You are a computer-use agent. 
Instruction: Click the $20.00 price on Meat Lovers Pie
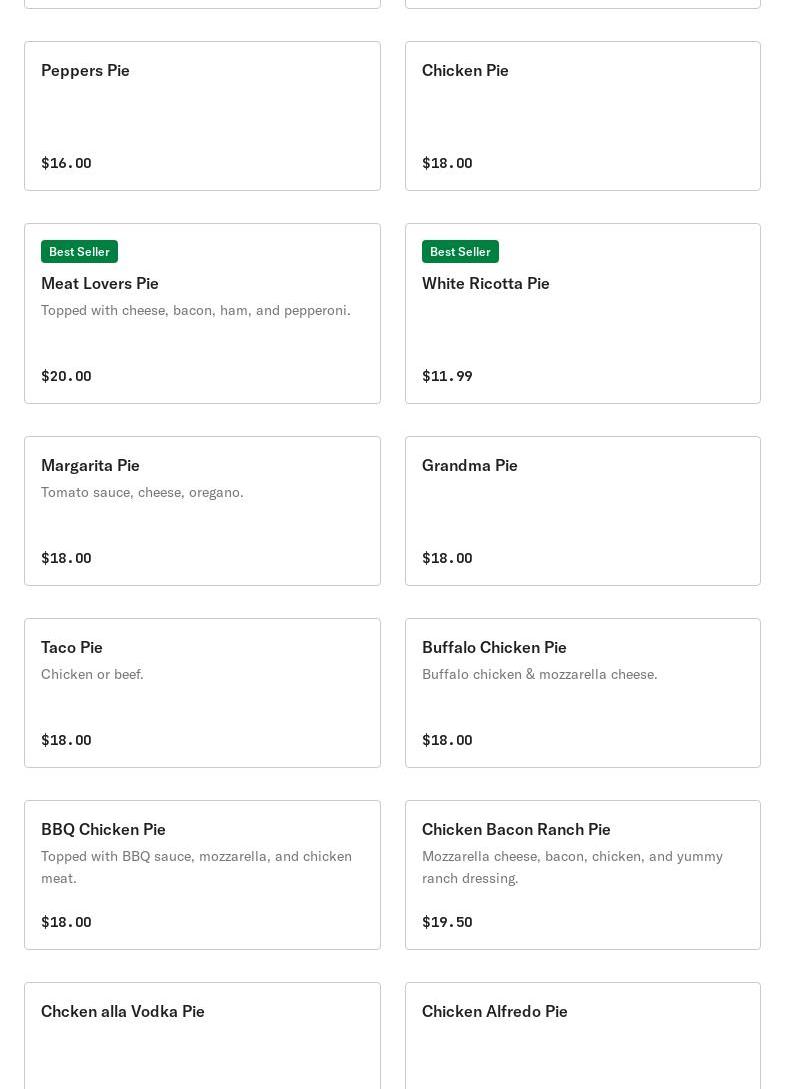point(66,376)
